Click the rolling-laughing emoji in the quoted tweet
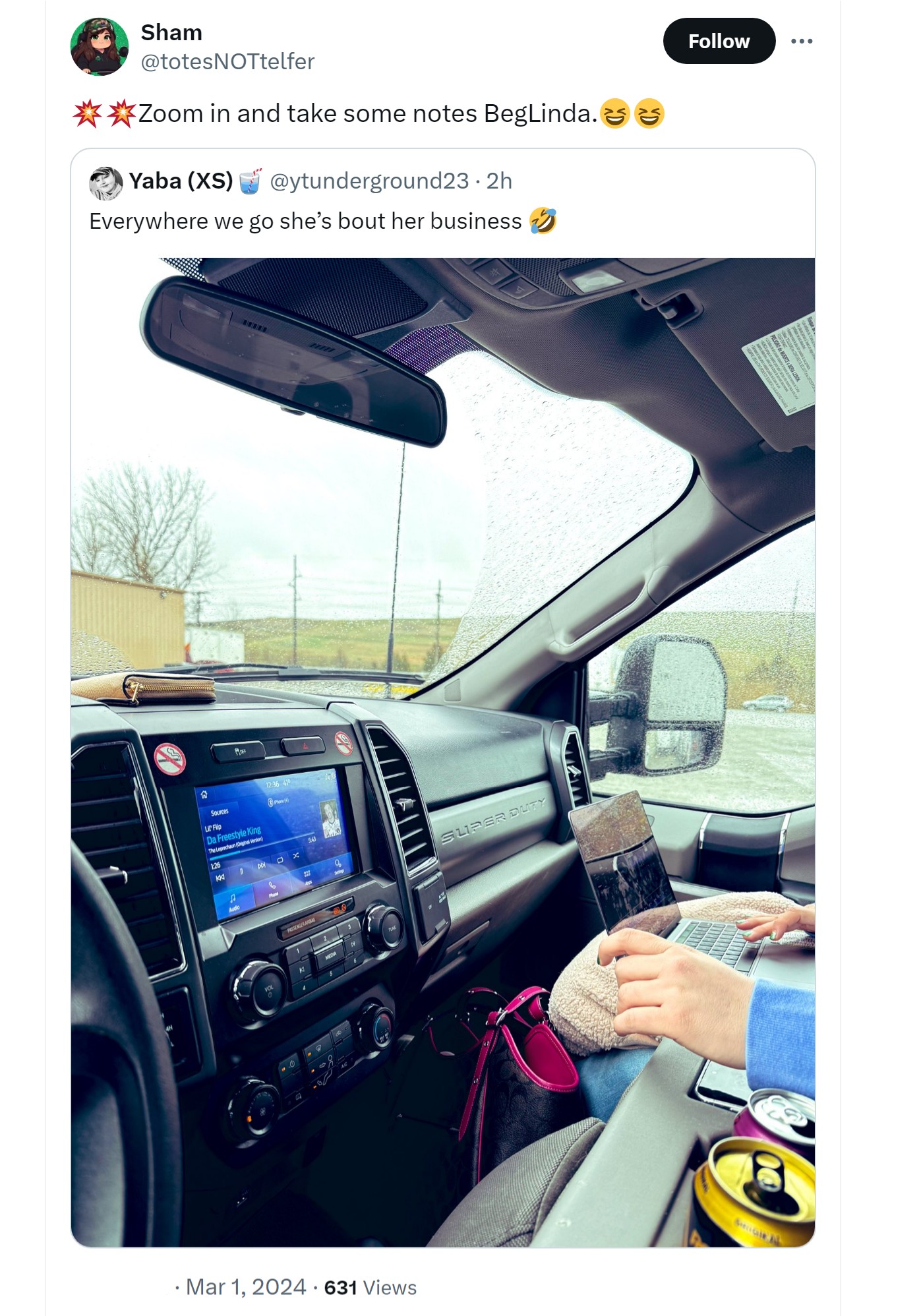 543,221
